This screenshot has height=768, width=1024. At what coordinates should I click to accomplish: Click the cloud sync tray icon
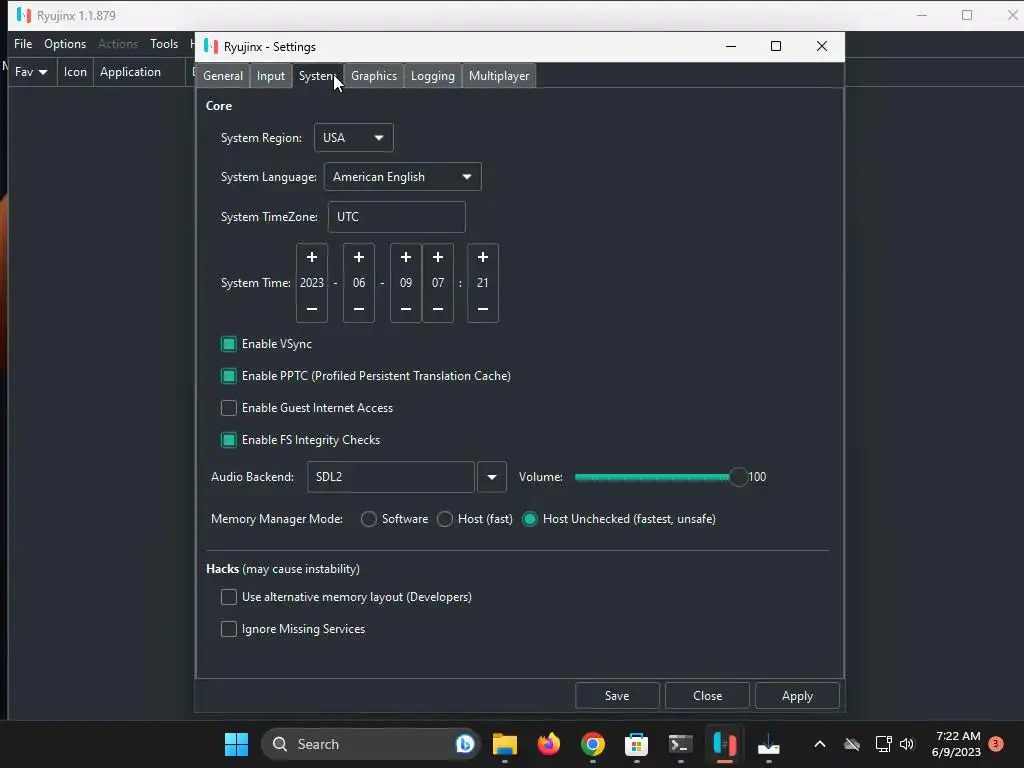tap(852, 744)
